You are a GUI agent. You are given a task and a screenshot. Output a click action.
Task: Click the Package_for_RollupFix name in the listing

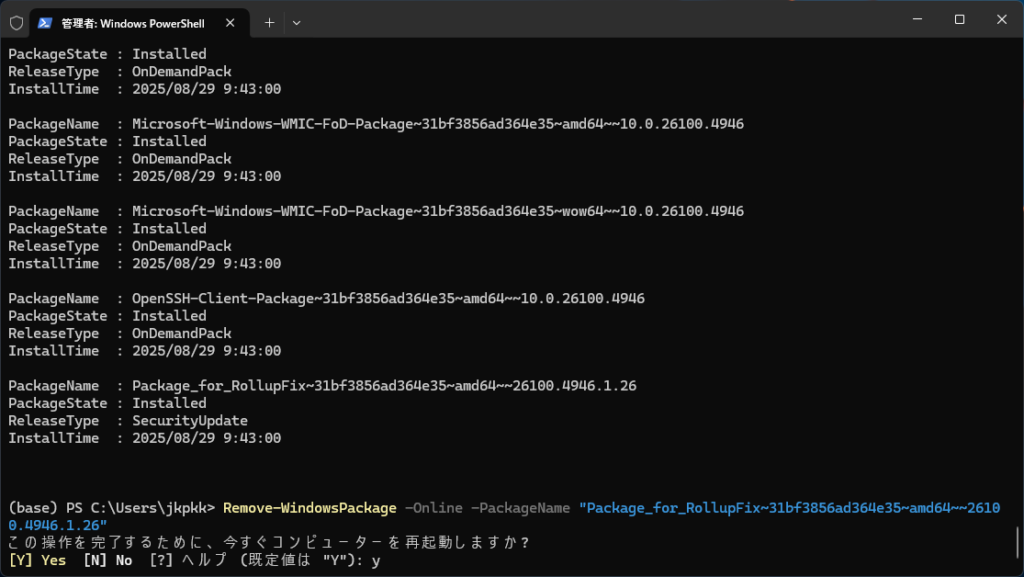[384, 386]
